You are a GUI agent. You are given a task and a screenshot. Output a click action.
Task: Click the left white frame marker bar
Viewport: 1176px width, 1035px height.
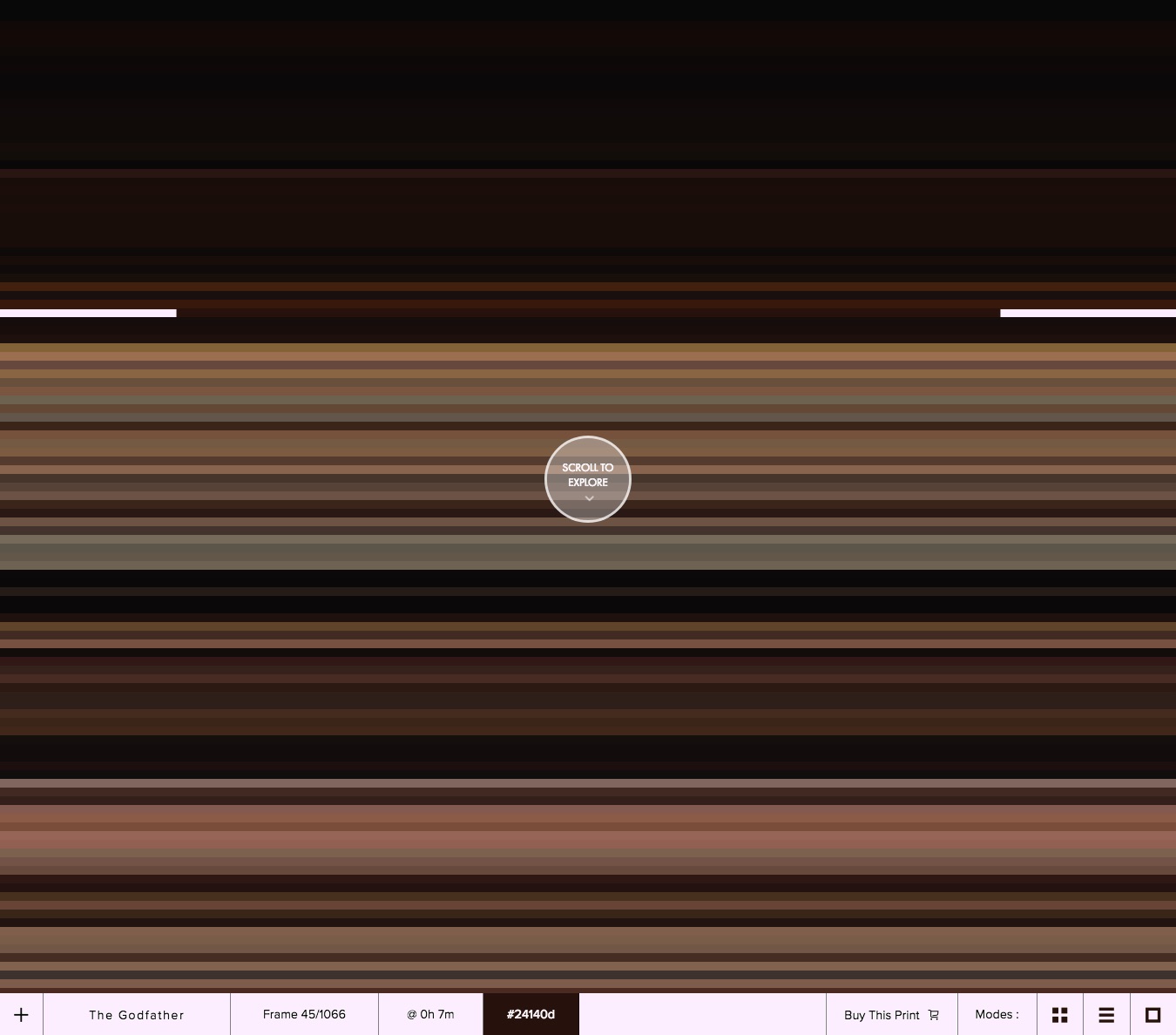pyautogui.click(x=88, y=313)
